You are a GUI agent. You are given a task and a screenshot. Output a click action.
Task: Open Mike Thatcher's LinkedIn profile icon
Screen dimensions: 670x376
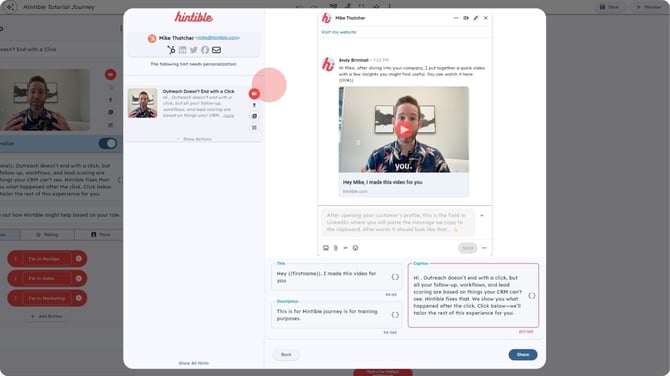point(182,50)
